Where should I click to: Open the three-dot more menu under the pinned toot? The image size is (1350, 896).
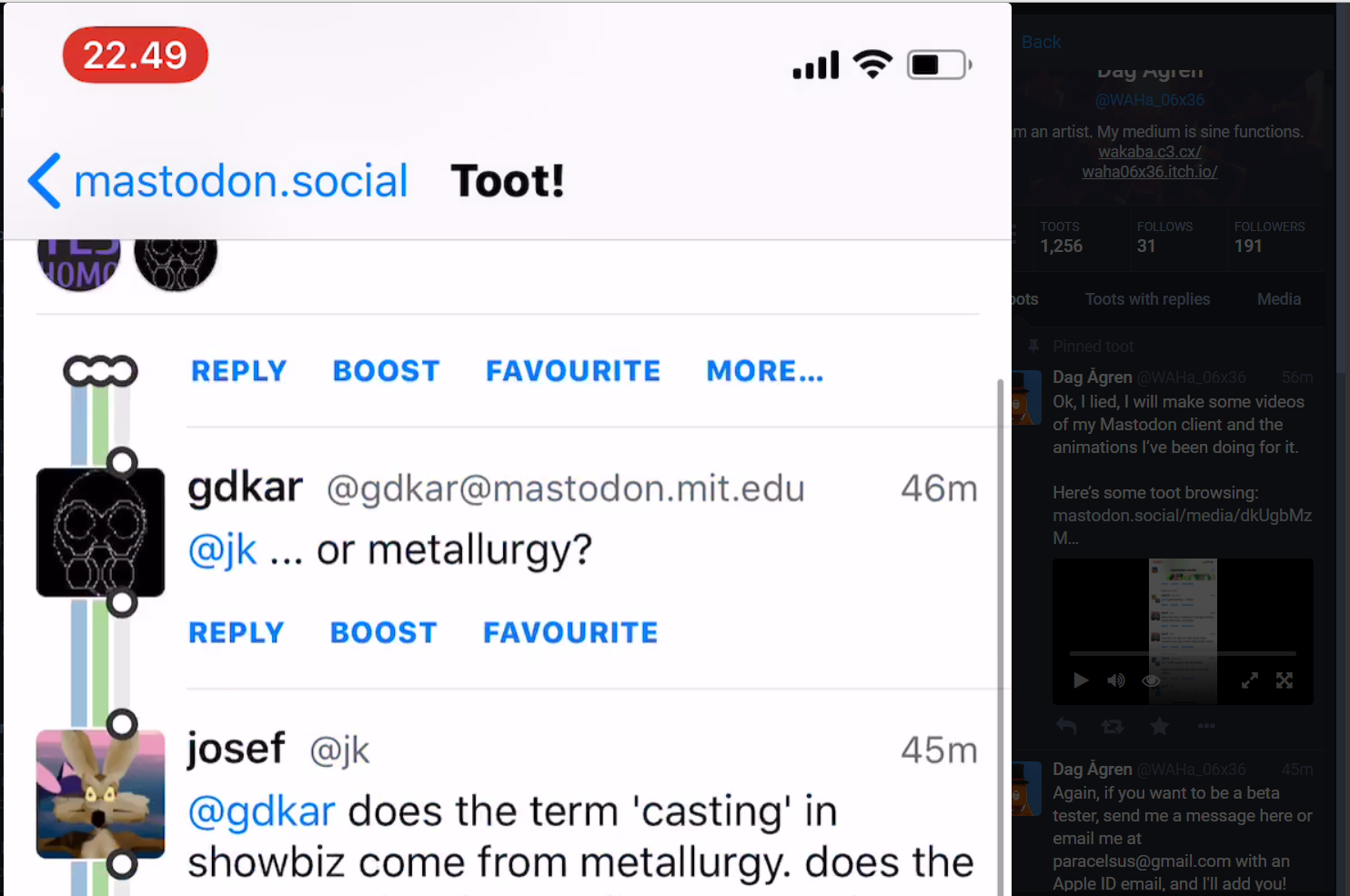tap(1206, 726)
